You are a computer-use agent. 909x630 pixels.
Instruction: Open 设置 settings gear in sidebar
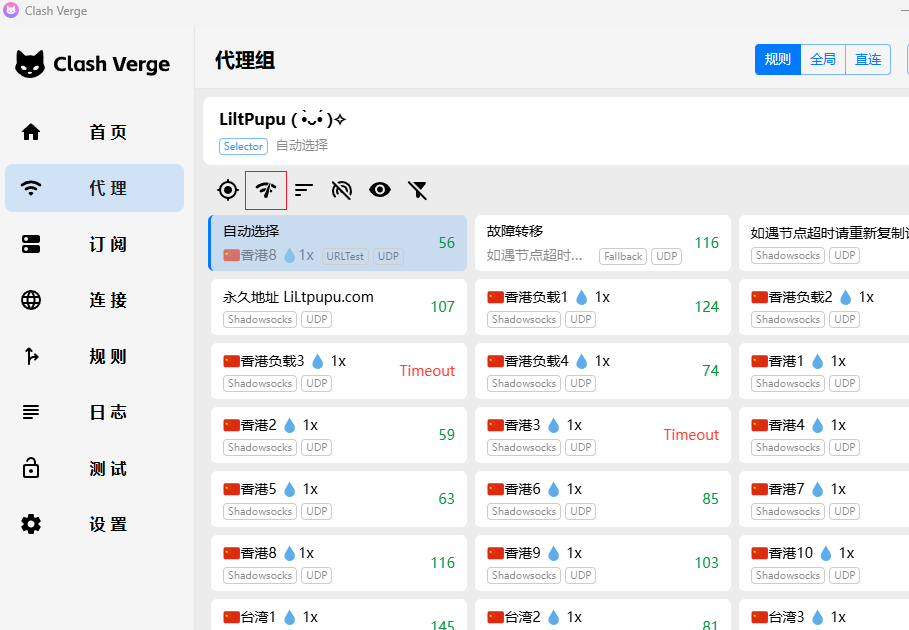pos(95,524)
